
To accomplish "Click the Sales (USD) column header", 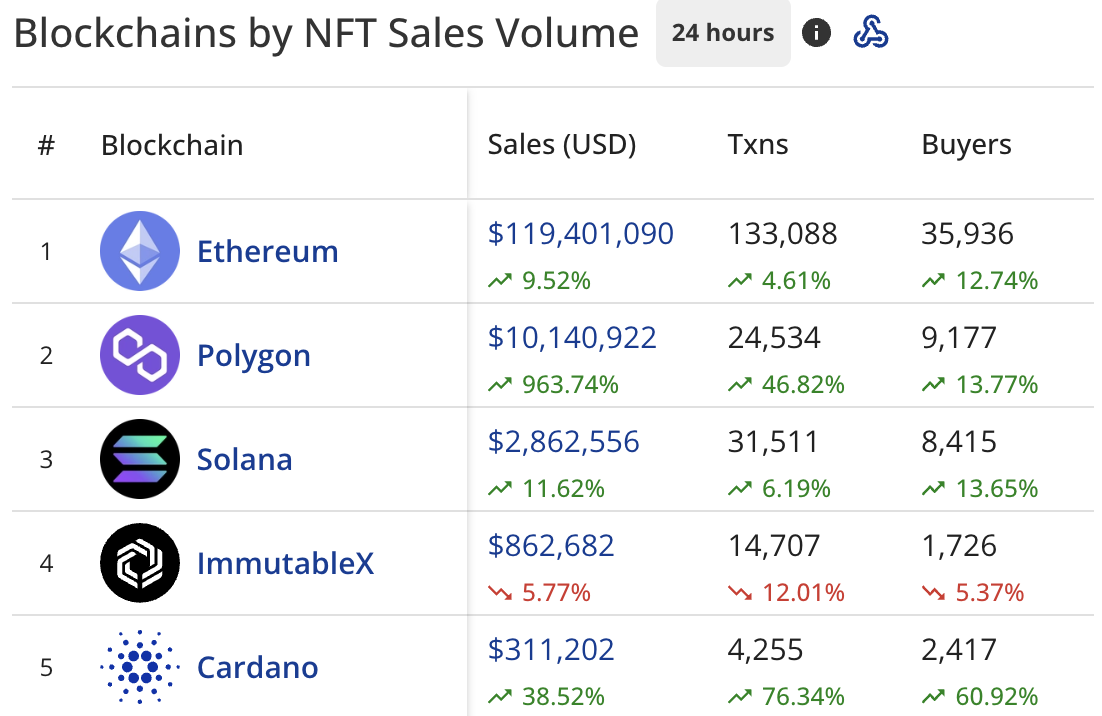I will (x=562, y=145).
